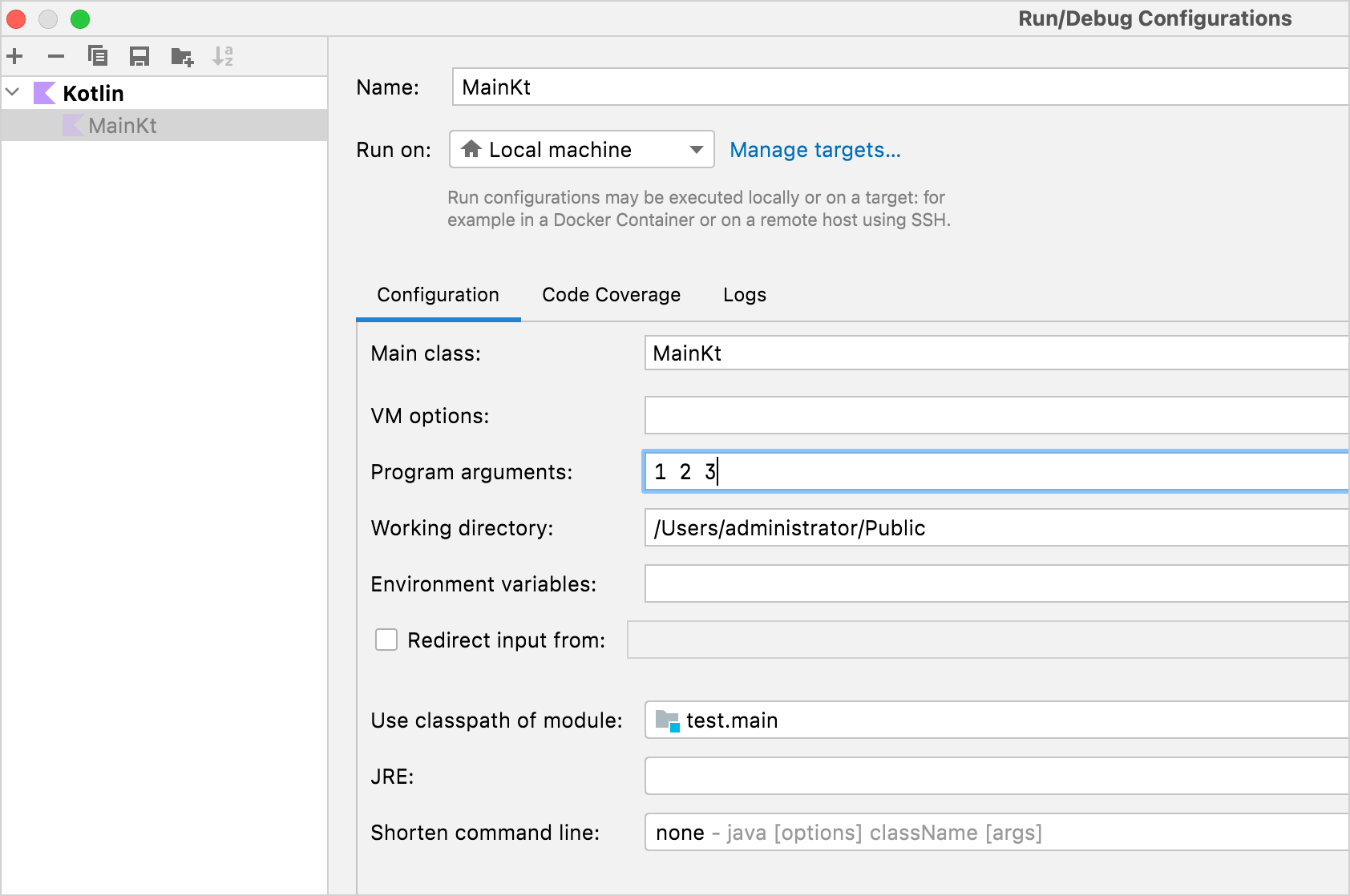
Task: Select the Kotlin group label in the tree
Action: tap(93, 93)
